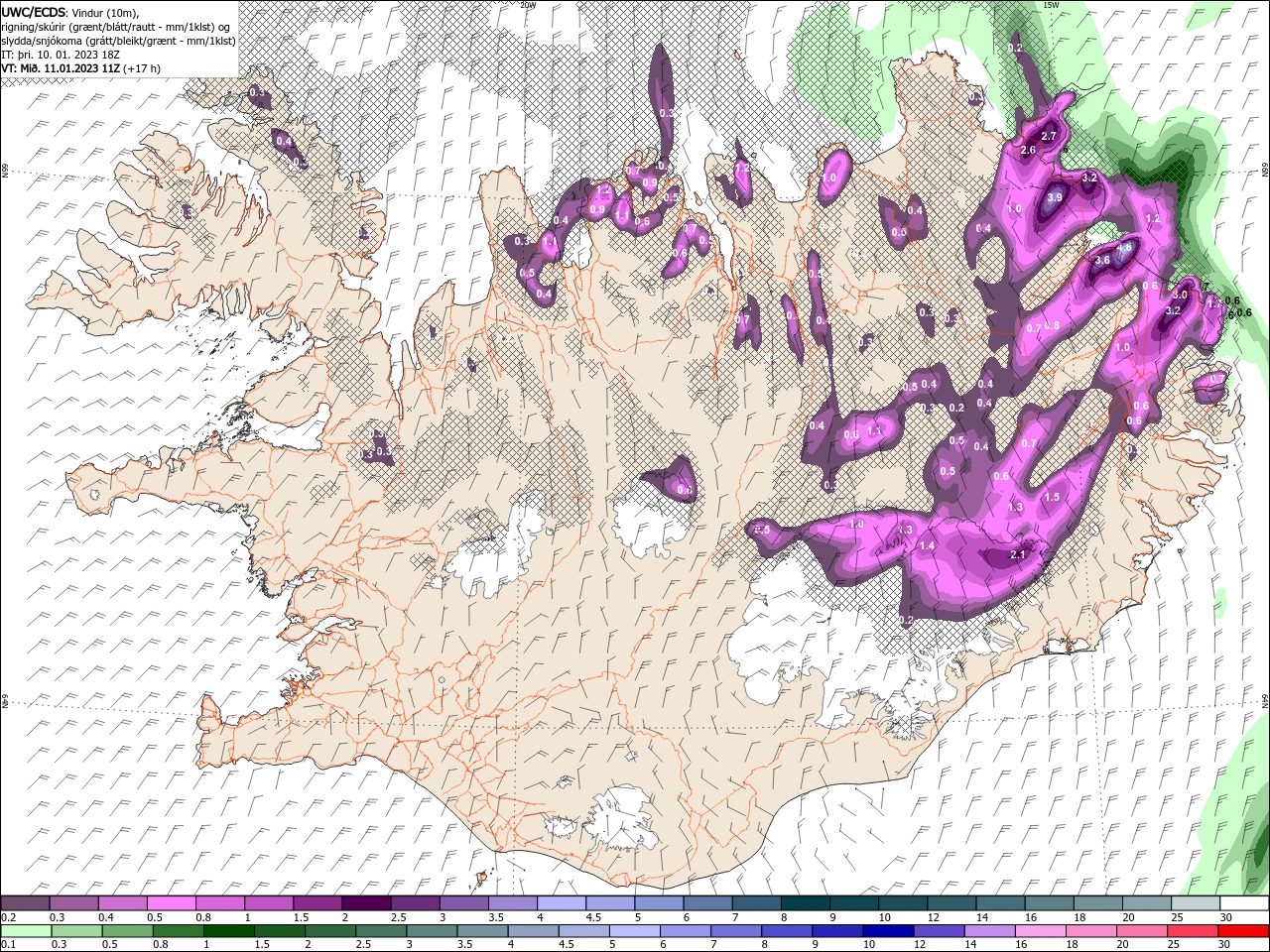Click the 2.1 snowfall value in the southeast highlands
Image resolution: width=1270 pixels, height=952 pixels.
tap(1017, 554)
